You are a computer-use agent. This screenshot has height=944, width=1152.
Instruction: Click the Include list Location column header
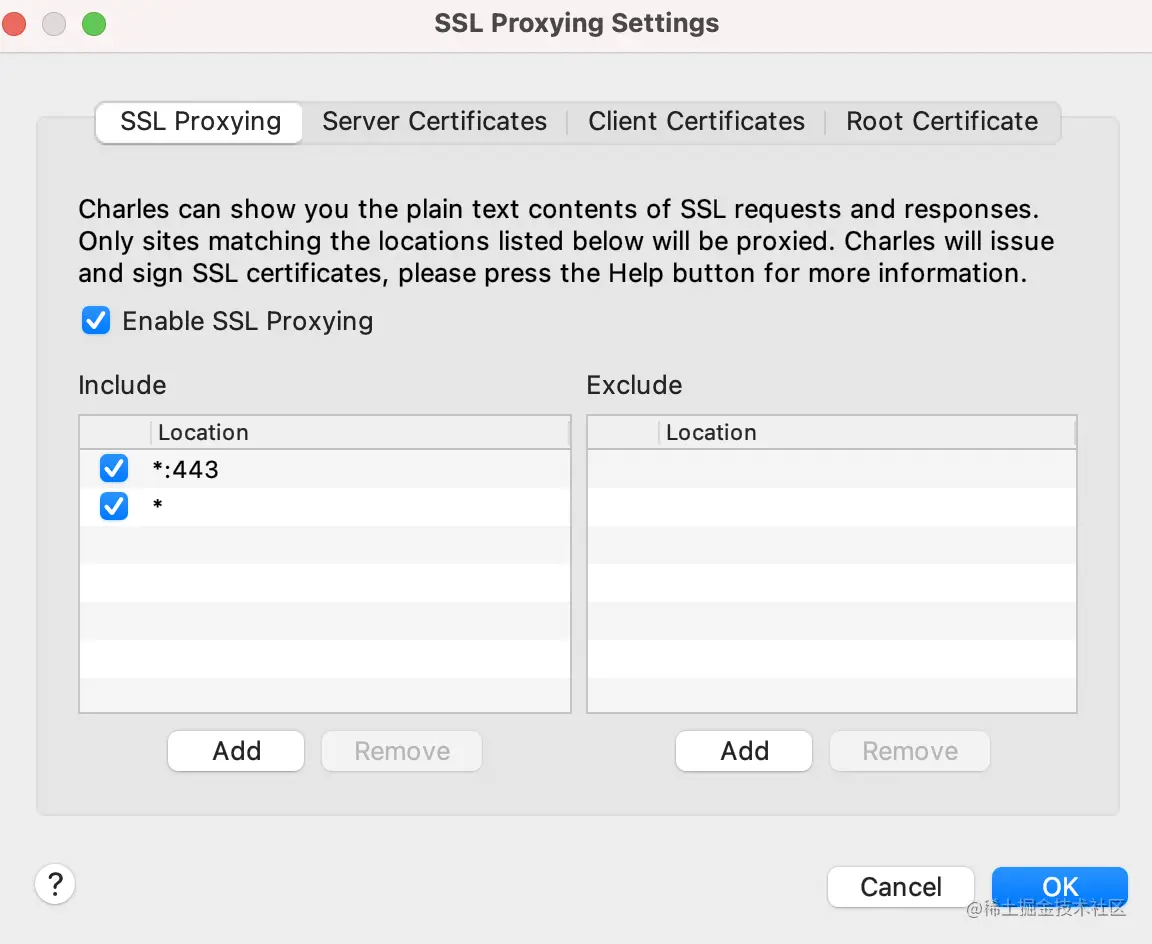pos(203,433)
